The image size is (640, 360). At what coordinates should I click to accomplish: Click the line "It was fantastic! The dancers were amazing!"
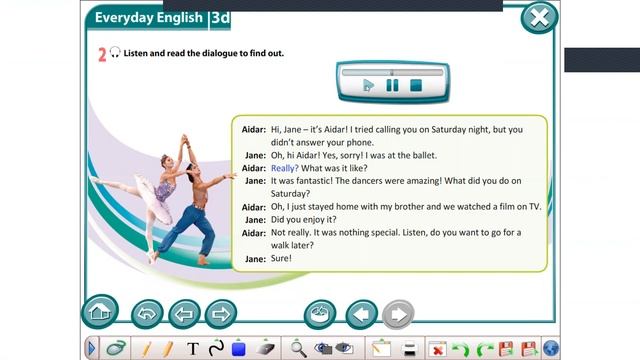tap(356, 181)
